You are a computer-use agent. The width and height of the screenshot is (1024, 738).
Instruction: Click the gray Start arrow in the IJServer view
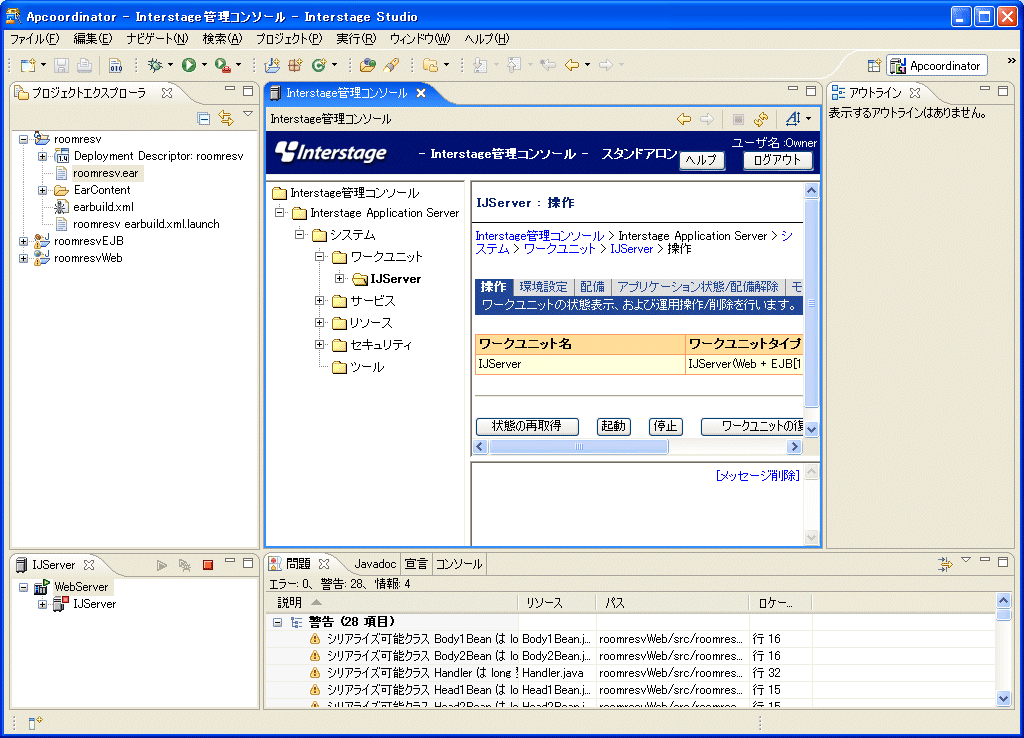click(162, 565)
